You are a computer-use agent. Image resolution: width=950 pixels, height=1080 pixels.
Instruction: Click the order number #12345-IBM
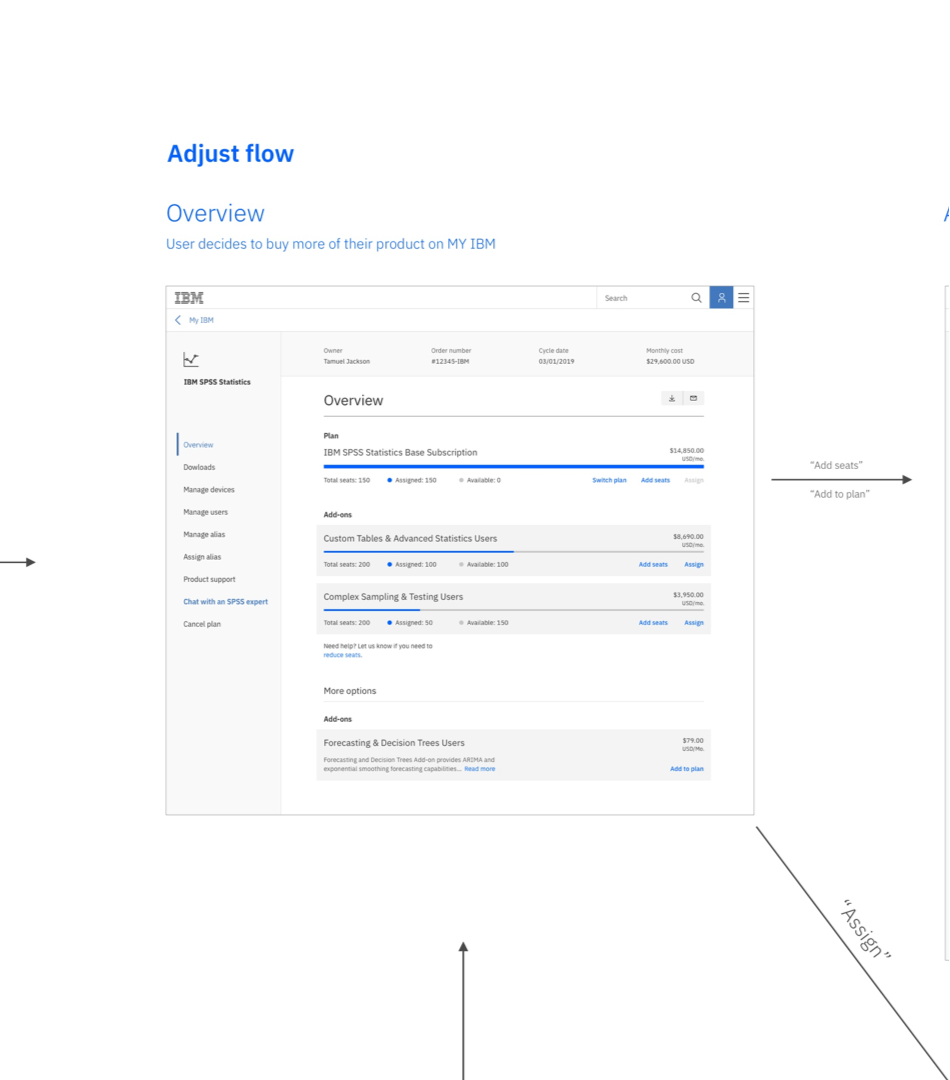tap(450, 362)
